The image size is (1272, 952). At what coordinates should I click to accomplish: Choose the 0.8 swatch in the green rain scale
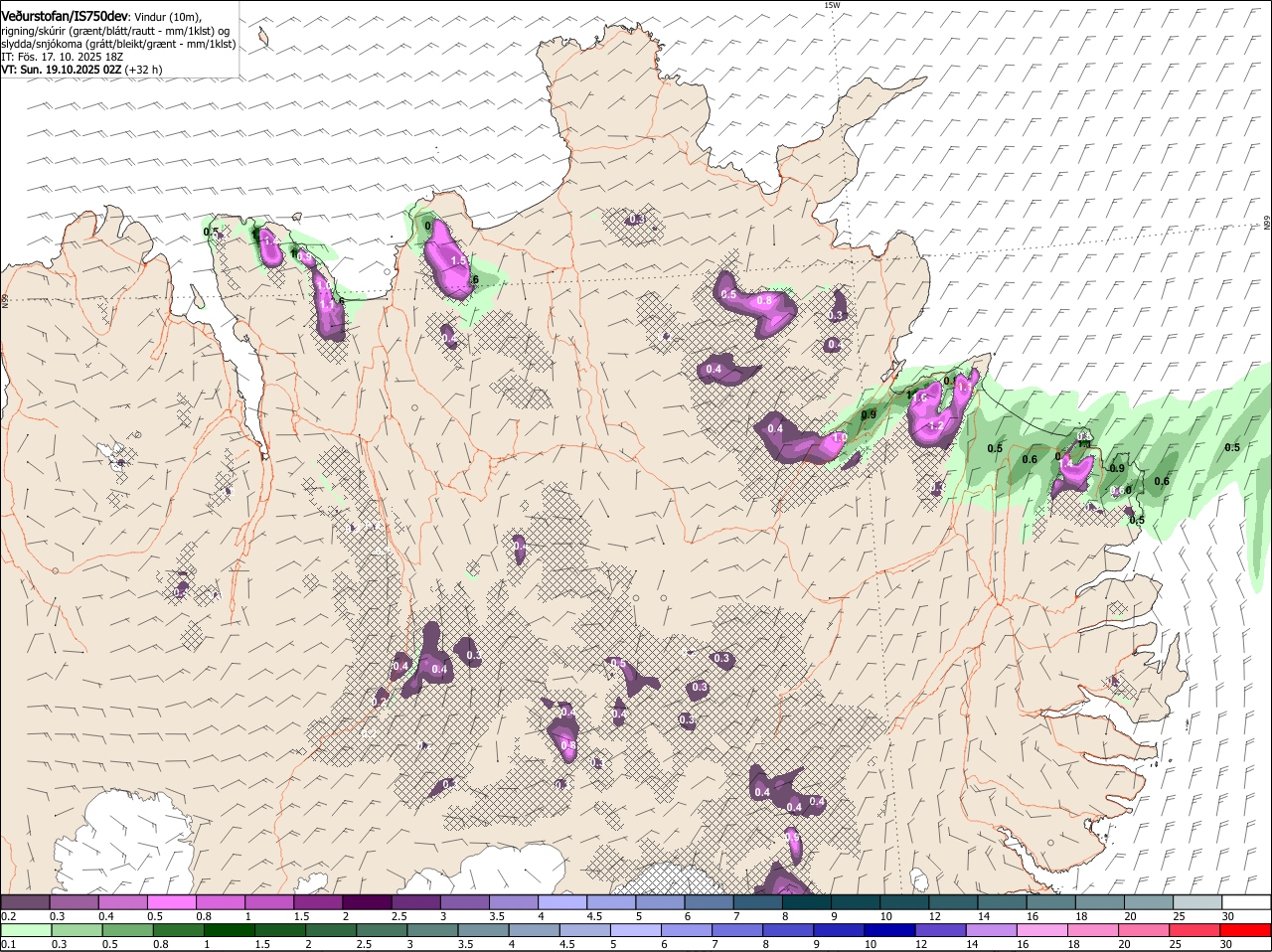(178, 930)
